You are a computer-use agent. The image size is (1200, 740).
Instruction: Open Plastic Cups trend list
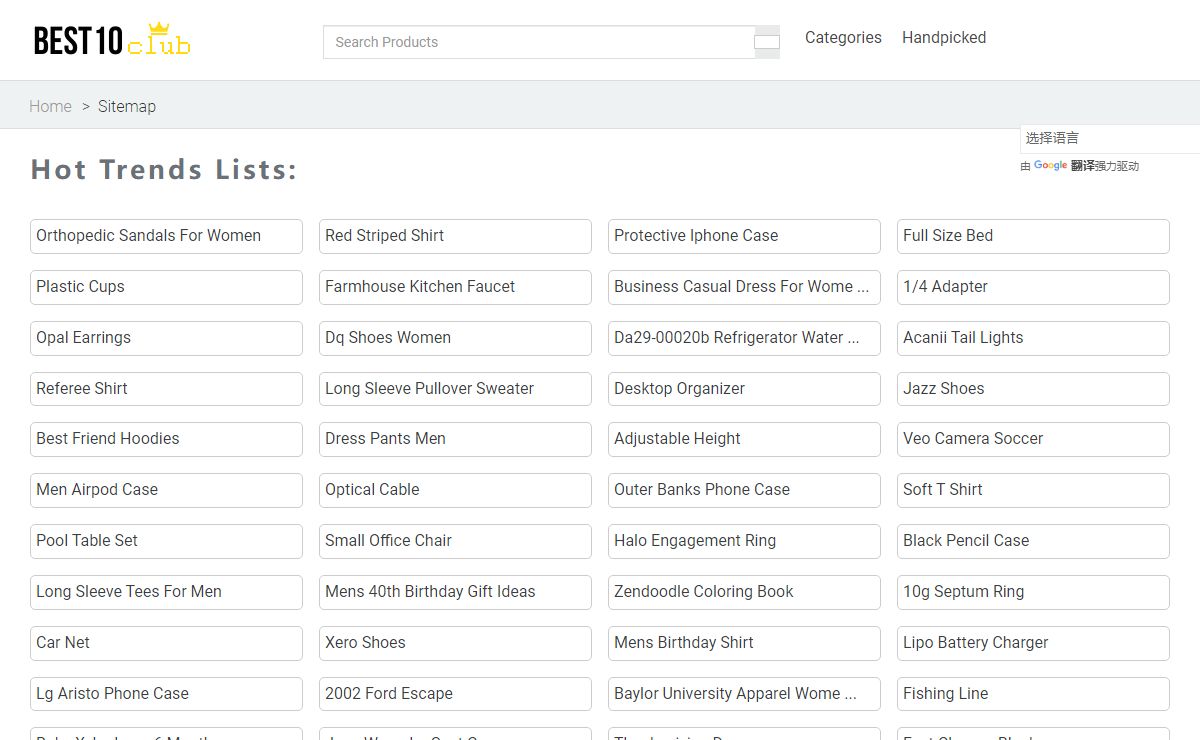(x=166, y=287)
